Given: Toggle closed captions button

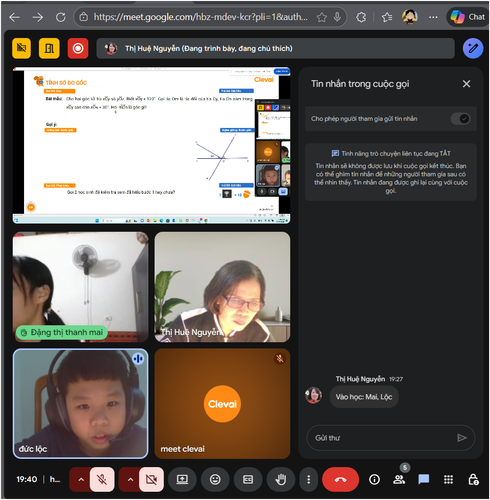Looking at the screenshot, I should [248, 479].
